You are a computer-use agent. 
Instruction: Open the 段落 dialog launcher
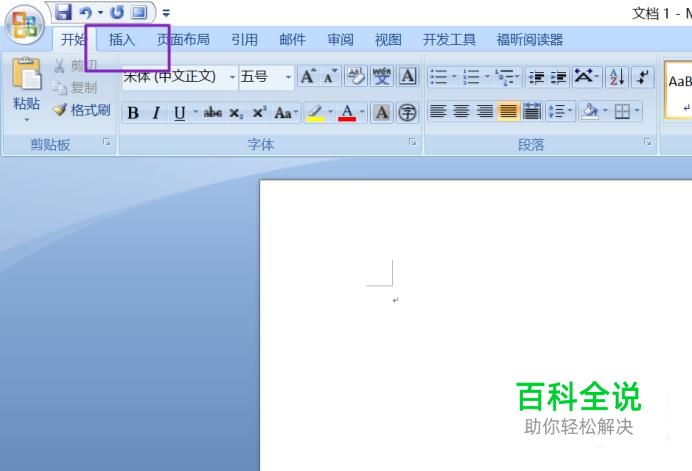pyautogui.click(x=647, y=142)
